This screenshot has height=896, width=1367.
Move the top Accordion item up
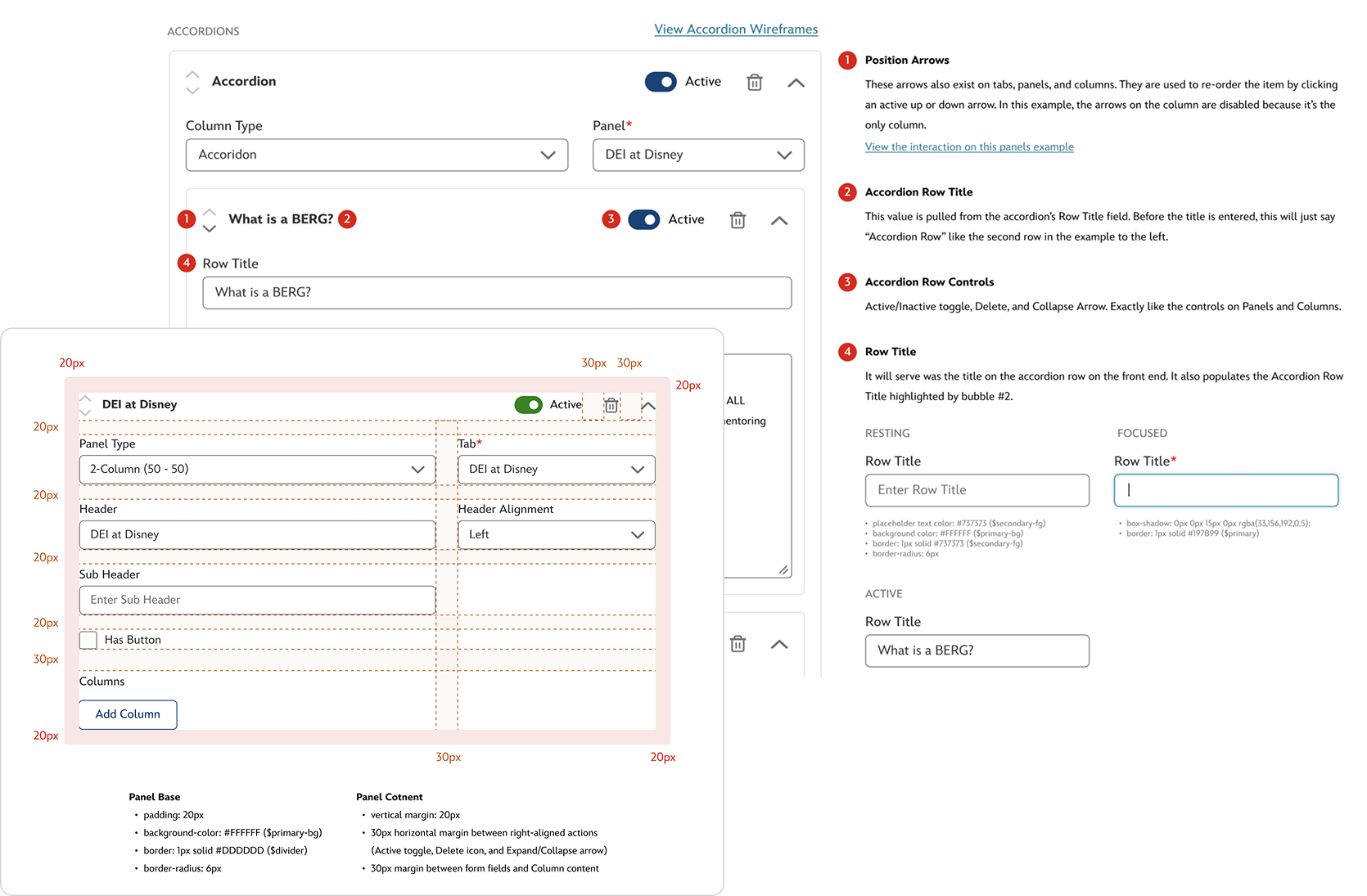(x=192, y=74)
